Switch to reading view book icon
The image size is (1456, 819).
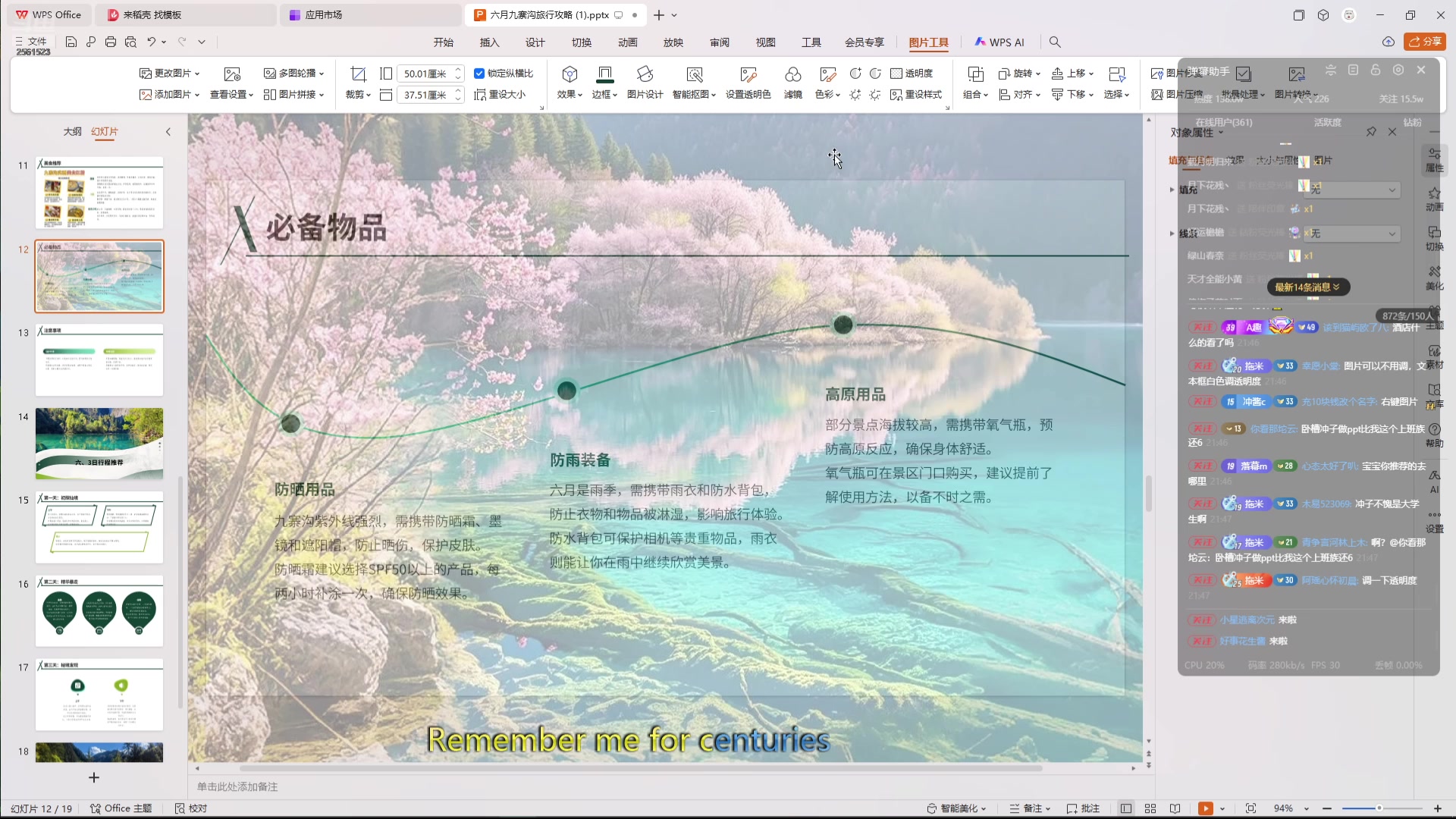(x=1175, y=808)
